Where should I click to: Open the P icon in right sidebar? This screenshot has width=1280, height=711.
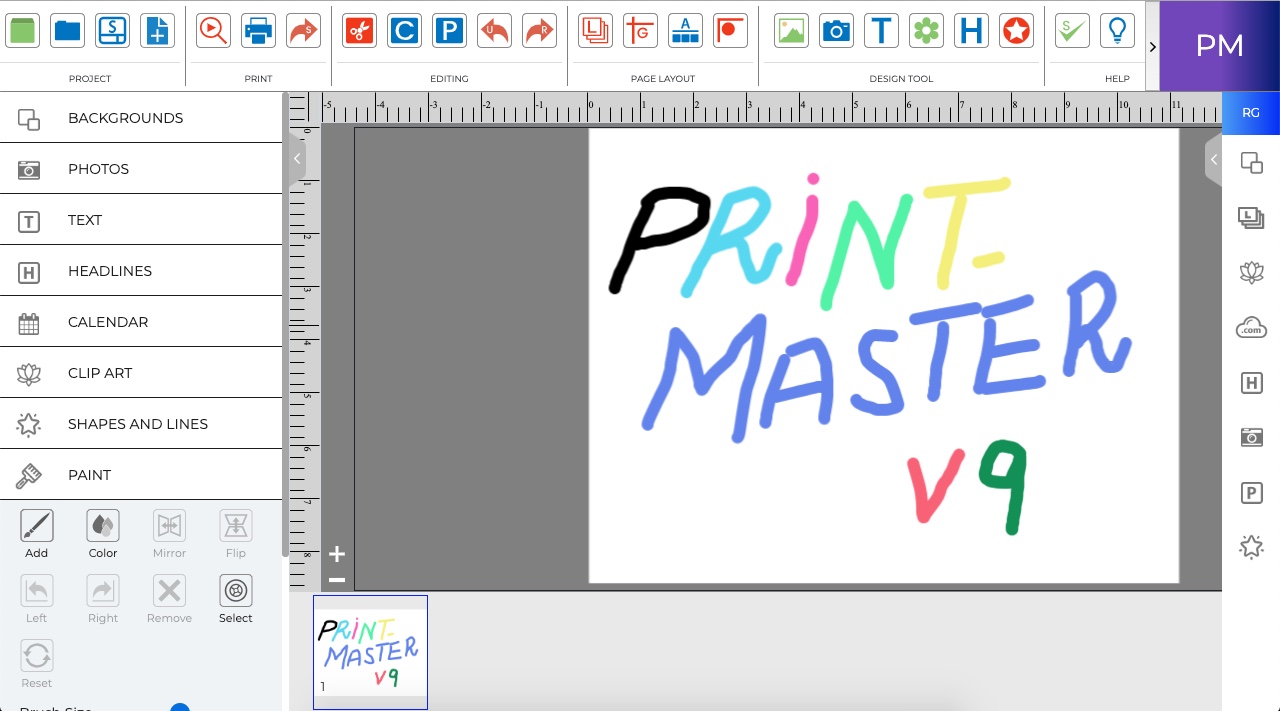coord(1251,492)
